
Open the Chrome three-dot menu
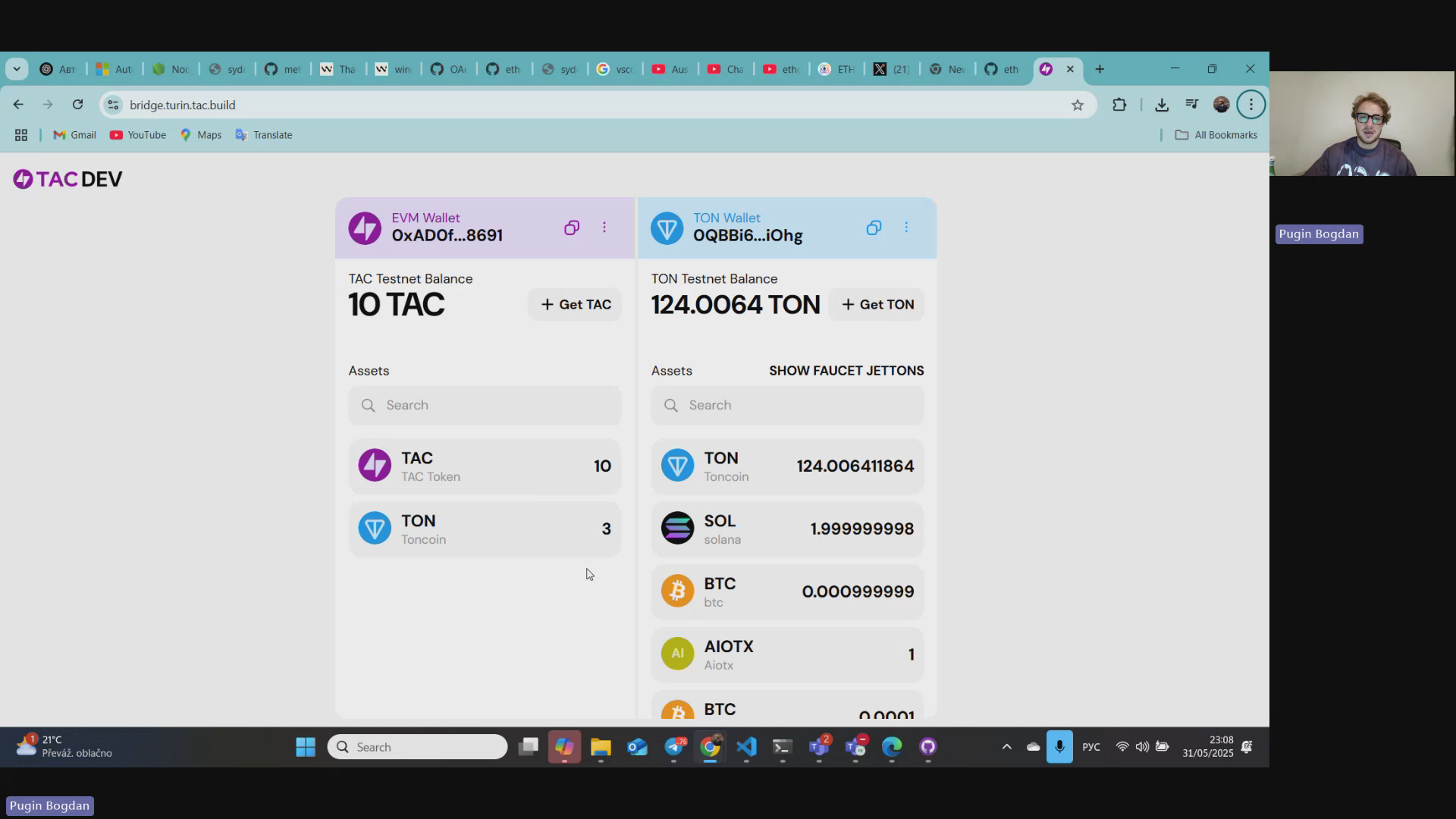(x=1251, y=105)
